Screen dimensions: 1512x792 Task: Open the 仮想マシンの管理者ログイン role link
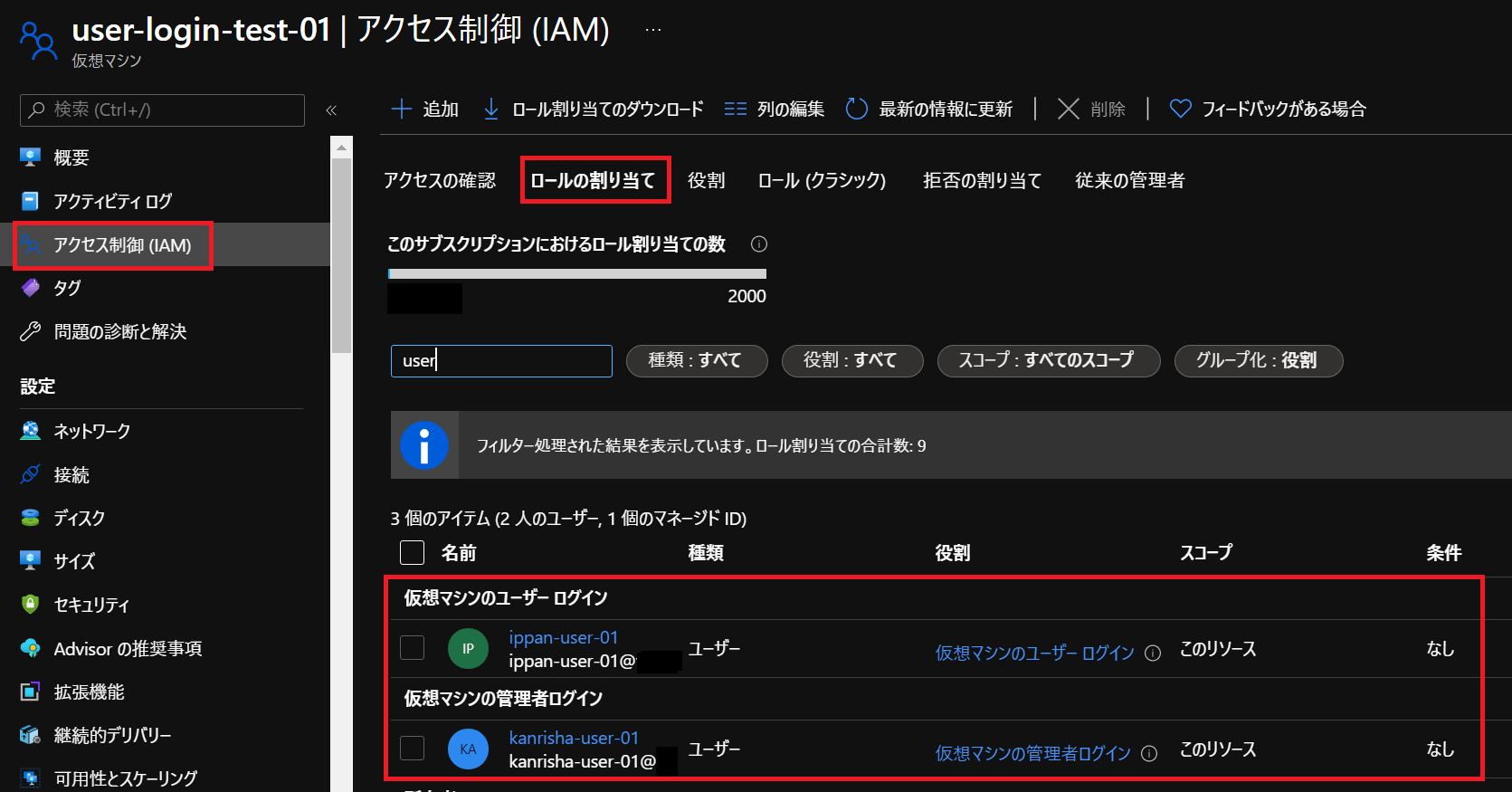(1032, 753)
